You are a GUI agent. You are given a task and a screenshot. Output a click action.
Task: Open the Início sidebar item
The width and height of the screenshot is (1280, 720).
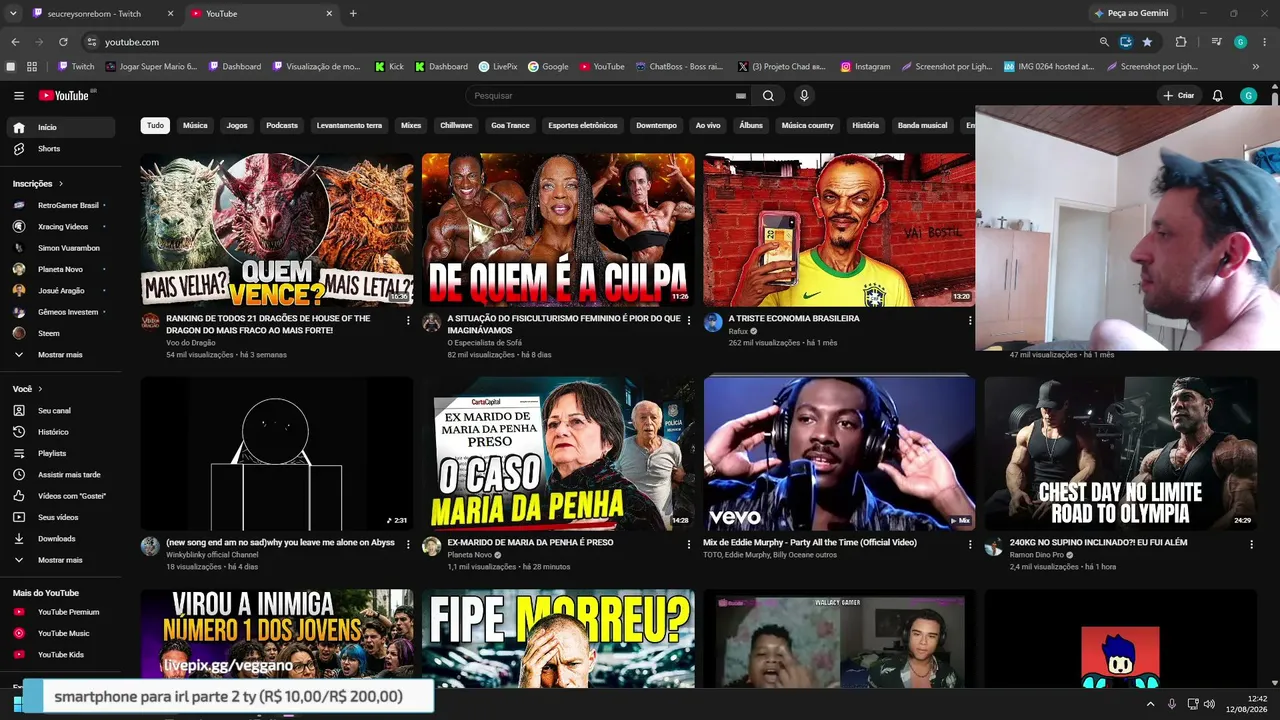tap(62, 127)
